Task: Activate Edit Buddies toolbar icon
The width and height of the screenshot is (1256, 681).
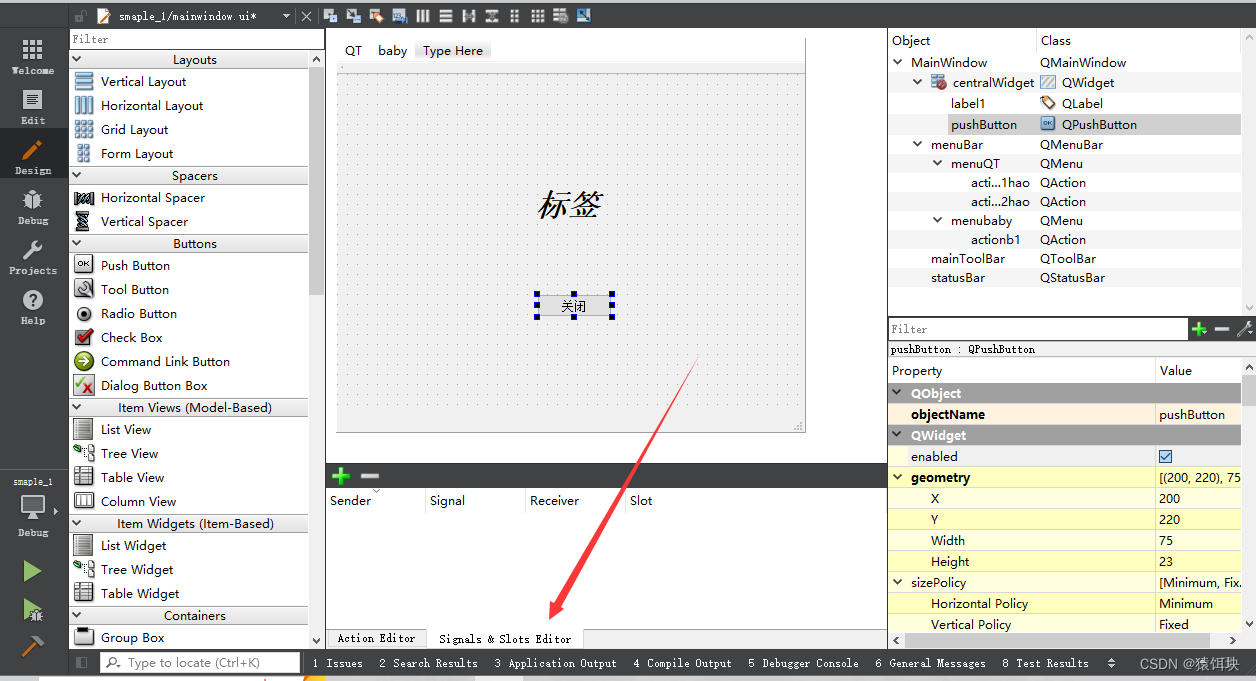Action: [377, 15]
